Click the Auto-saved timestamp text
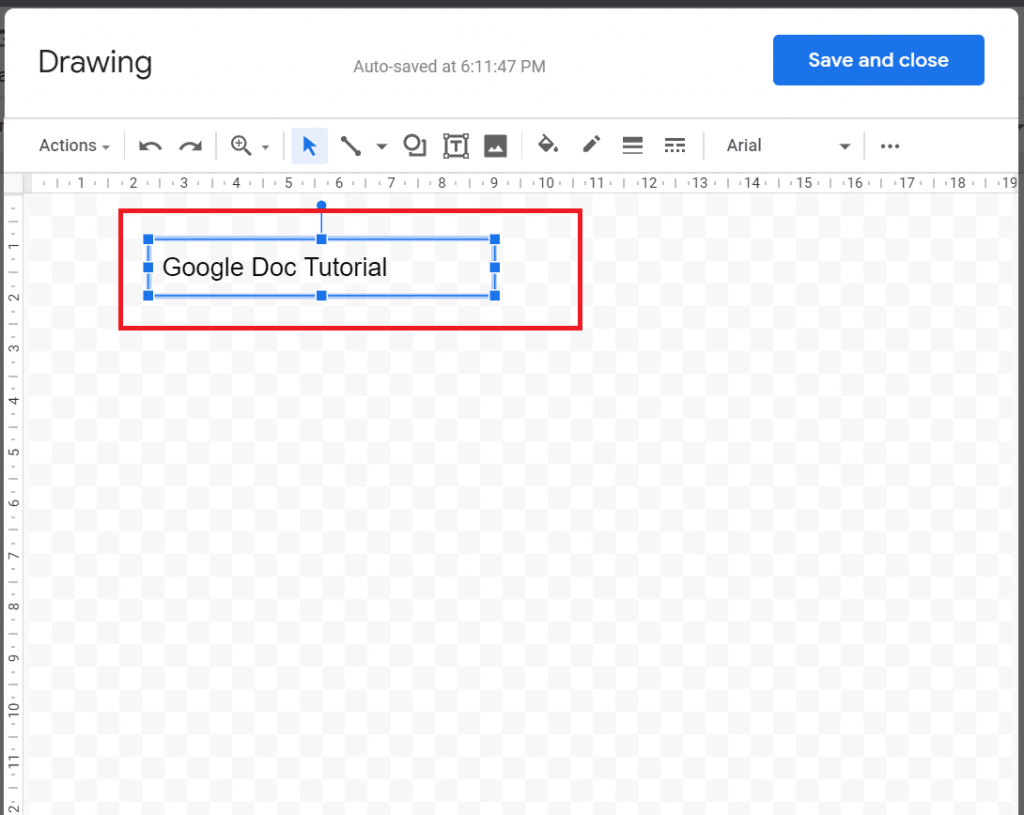The image size is (1024, 815). (x=449, y=67)
